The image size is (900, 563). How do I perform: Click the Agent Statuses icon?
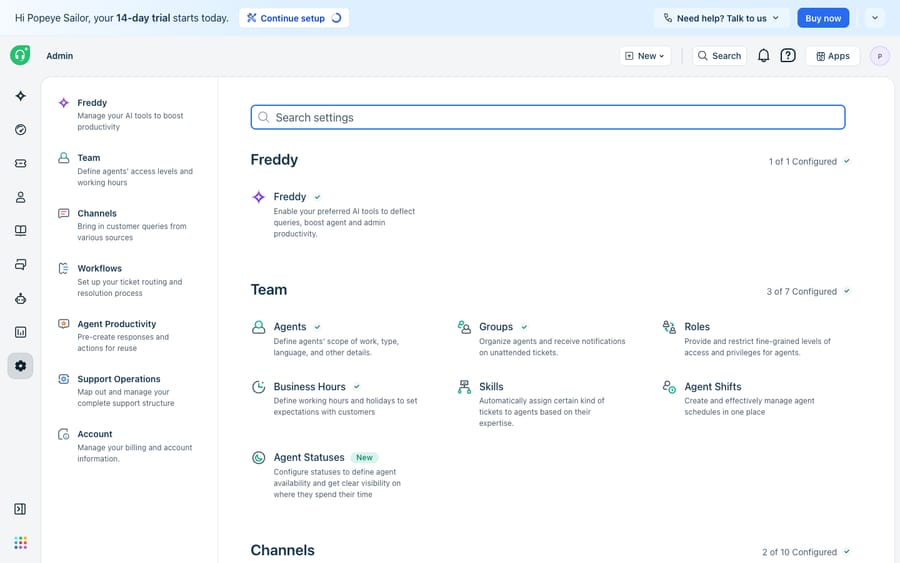pos(259,457)
